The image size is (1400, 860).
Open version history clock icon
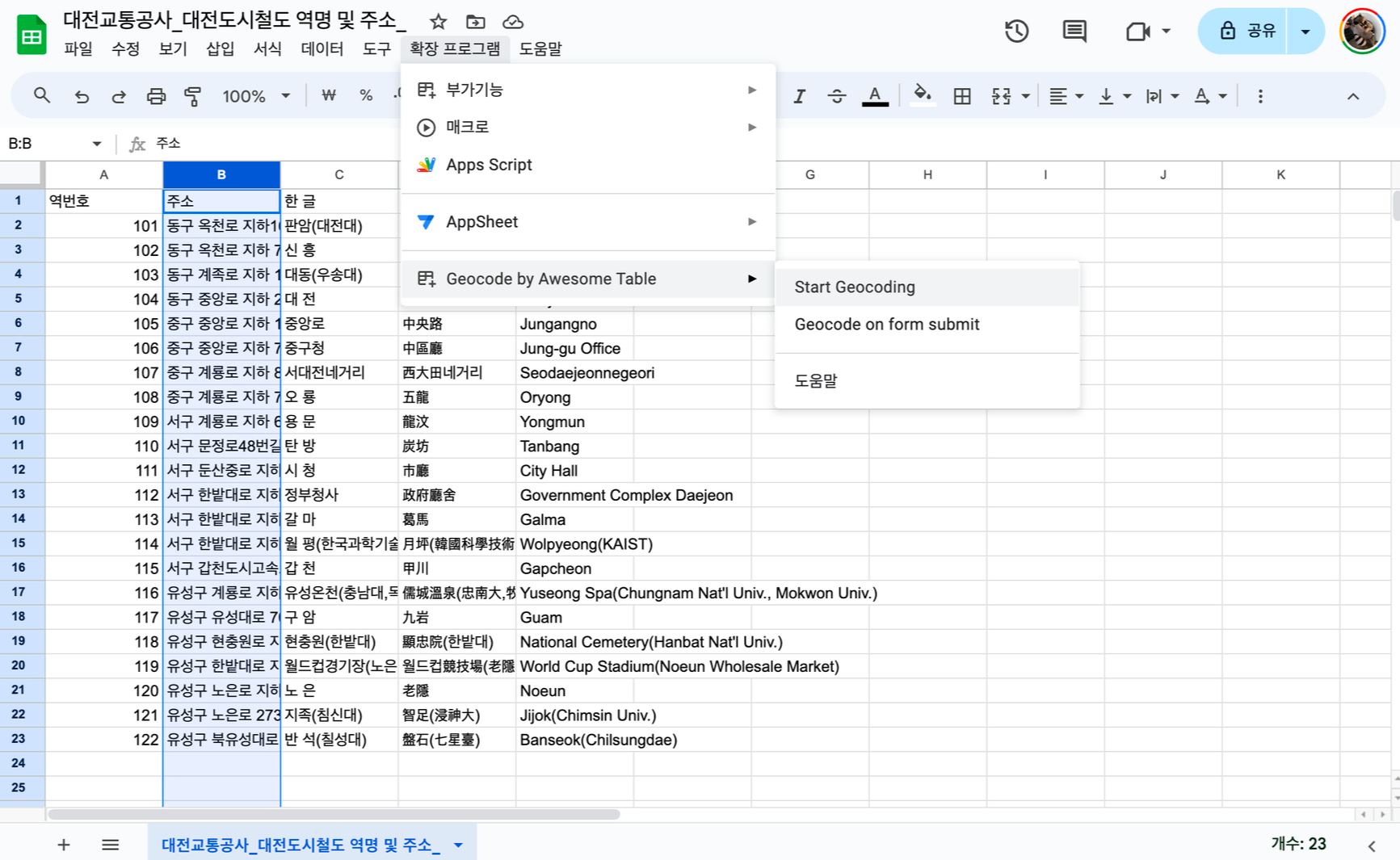tap(1016, 31)
